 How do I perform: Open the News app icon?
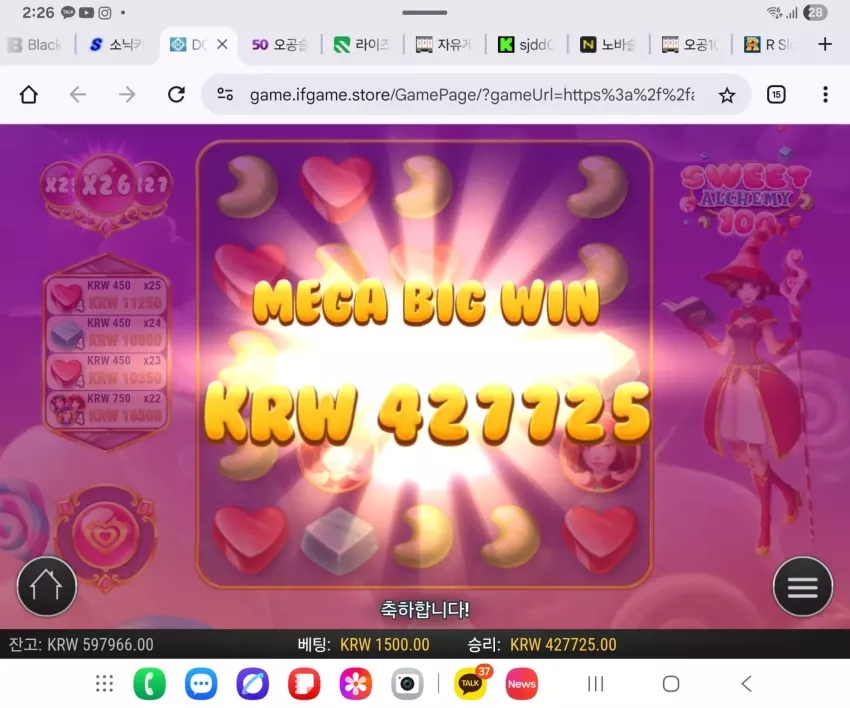click(521, 684)
